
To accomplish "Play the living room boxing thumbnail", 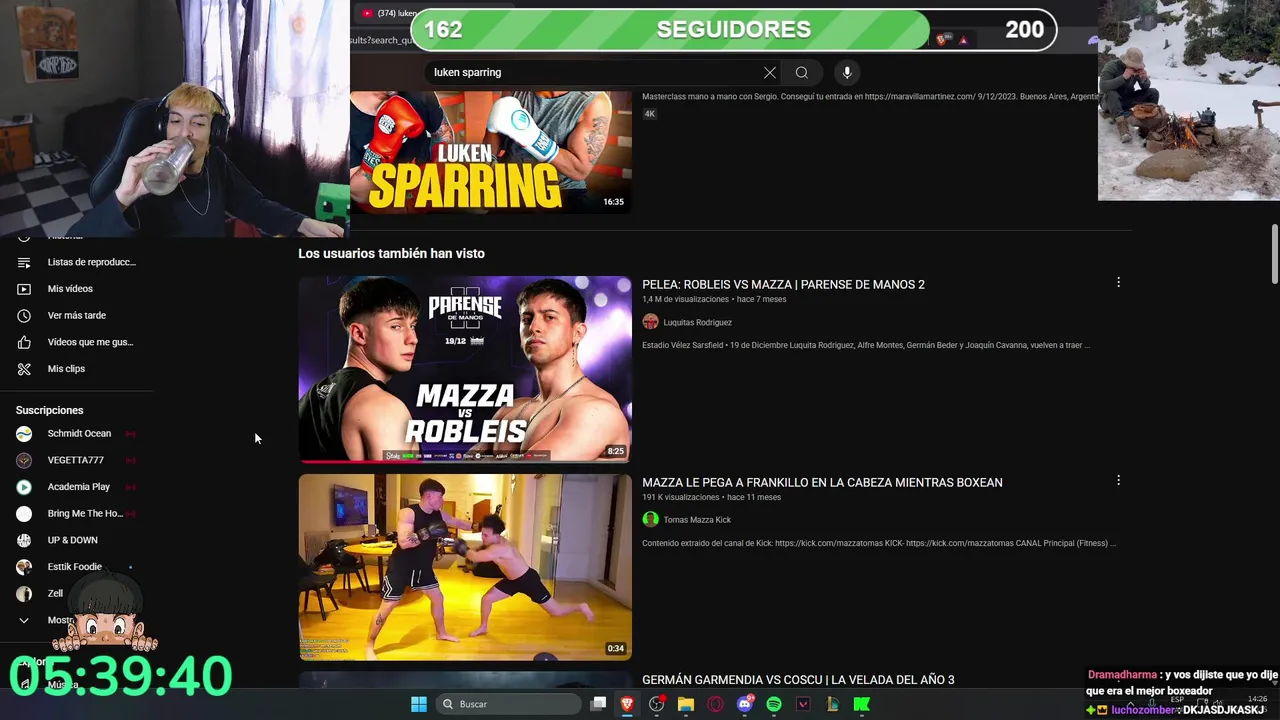I will [x=465, y=567].
